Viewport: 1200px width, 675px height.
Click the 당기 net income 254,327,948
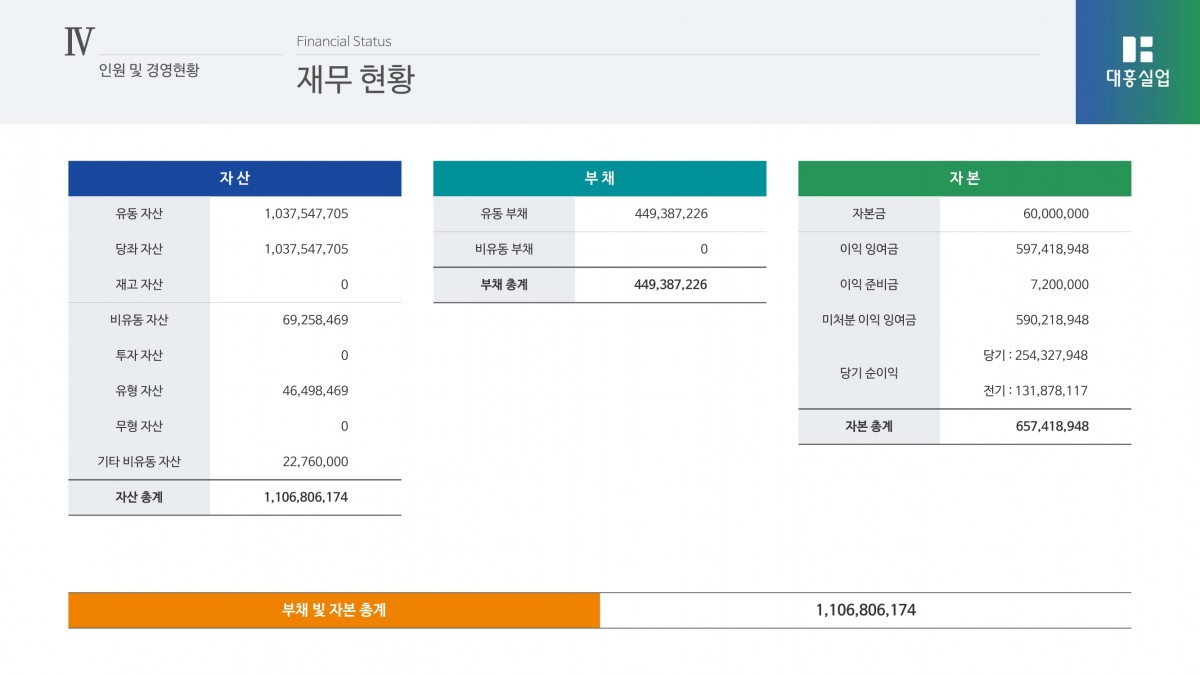[1035, 356]
